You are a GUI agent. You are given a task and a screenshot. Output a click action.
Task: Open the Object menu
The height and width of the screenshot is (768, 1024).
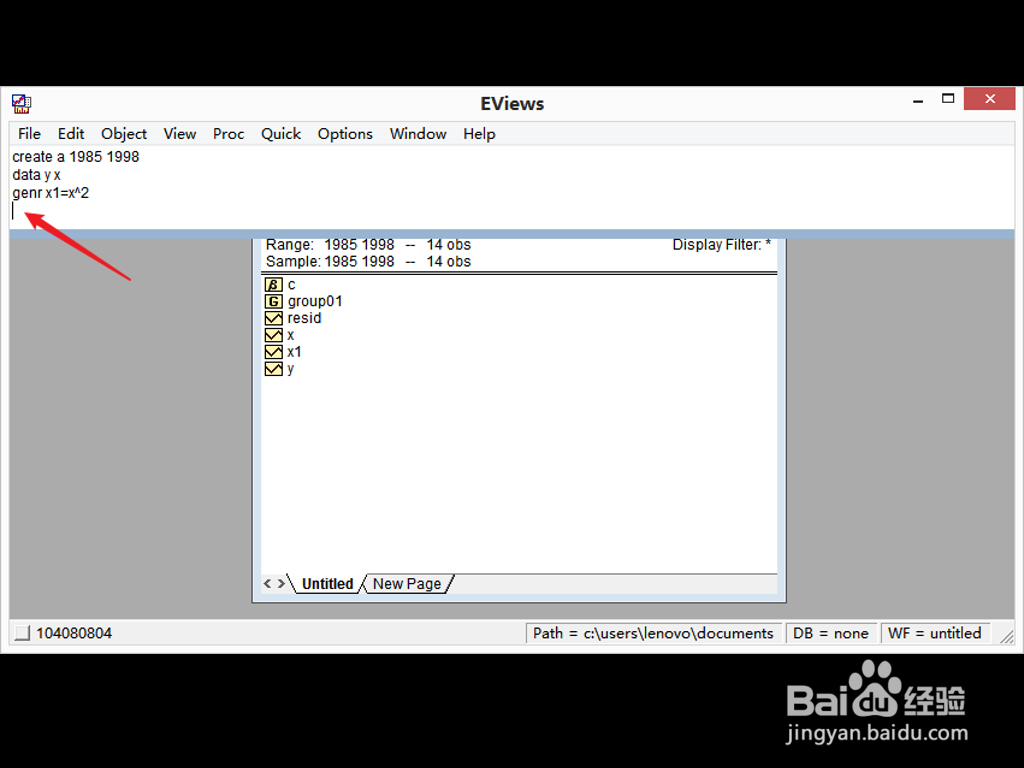coord(123,134)
